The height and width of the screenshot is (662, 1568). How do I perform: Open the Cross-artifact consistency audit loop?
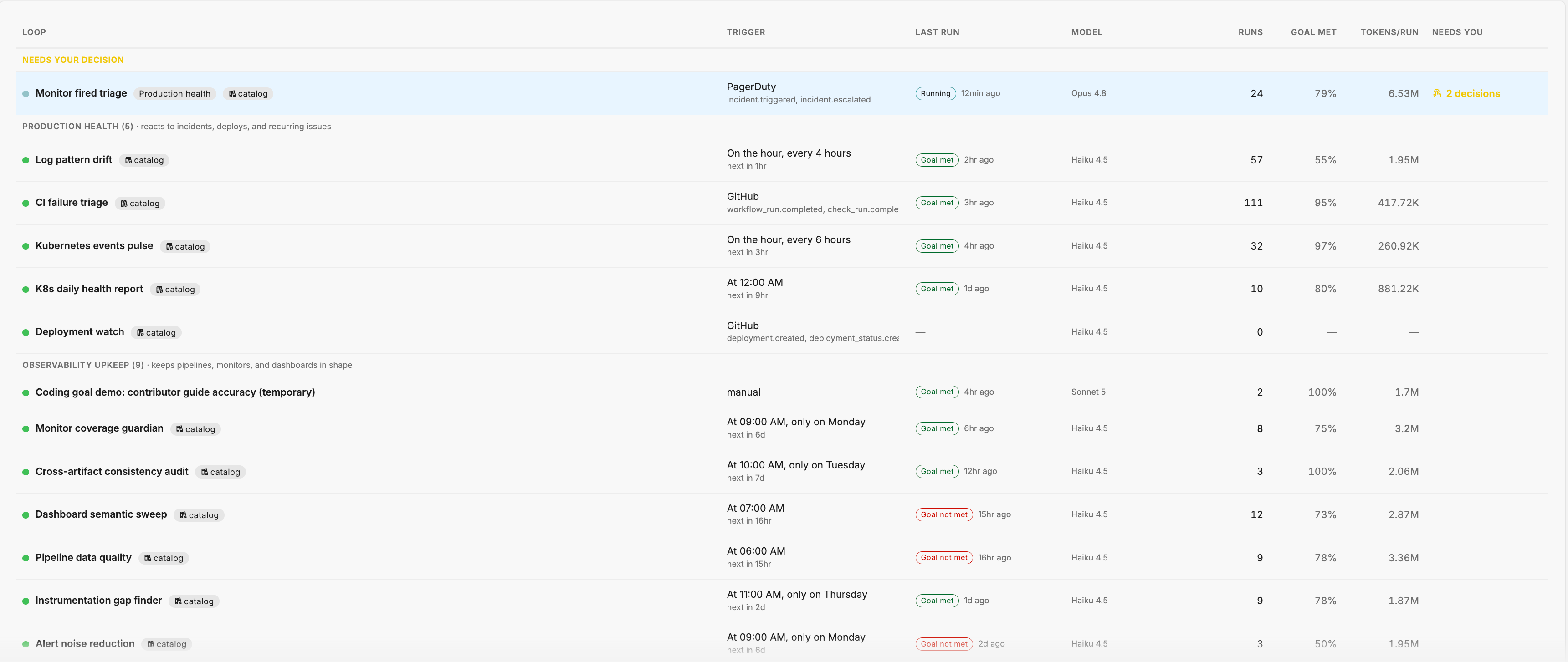click(x=112, y=471)
